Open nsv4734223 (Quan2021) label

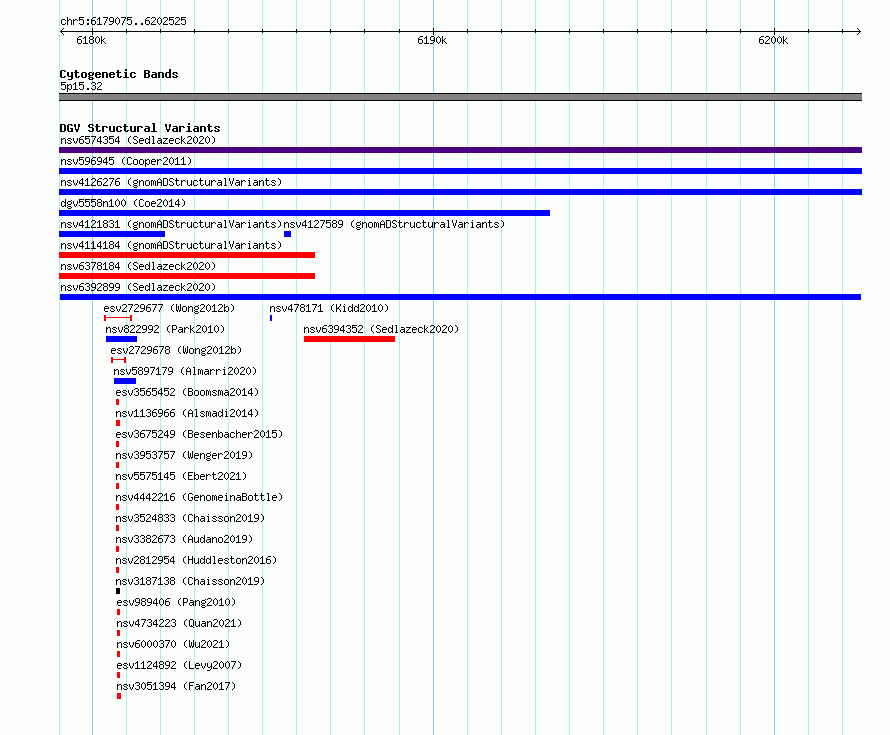(179, 623)
